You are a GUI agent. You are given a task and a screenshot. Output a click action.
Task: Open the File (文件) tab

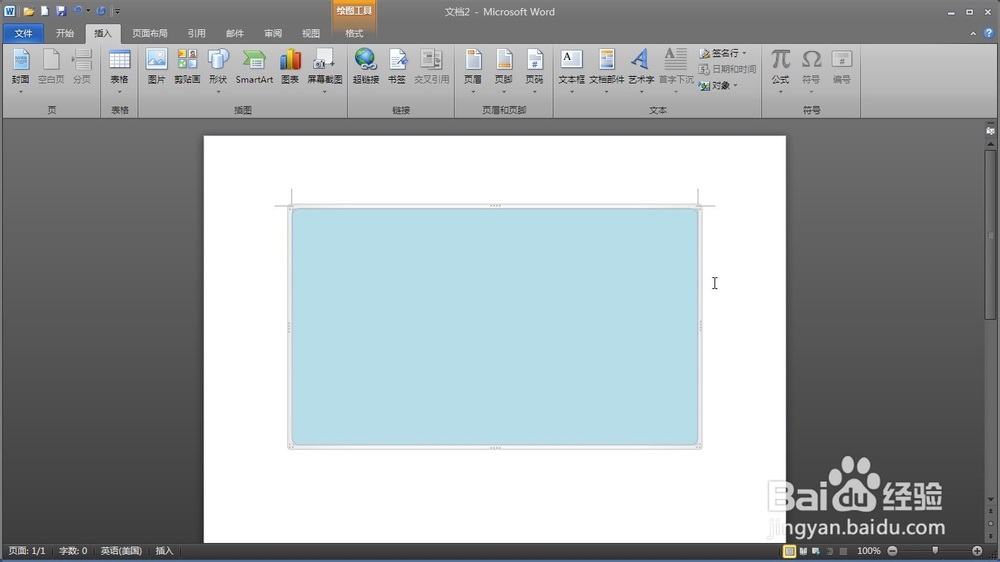click(23, 33)
